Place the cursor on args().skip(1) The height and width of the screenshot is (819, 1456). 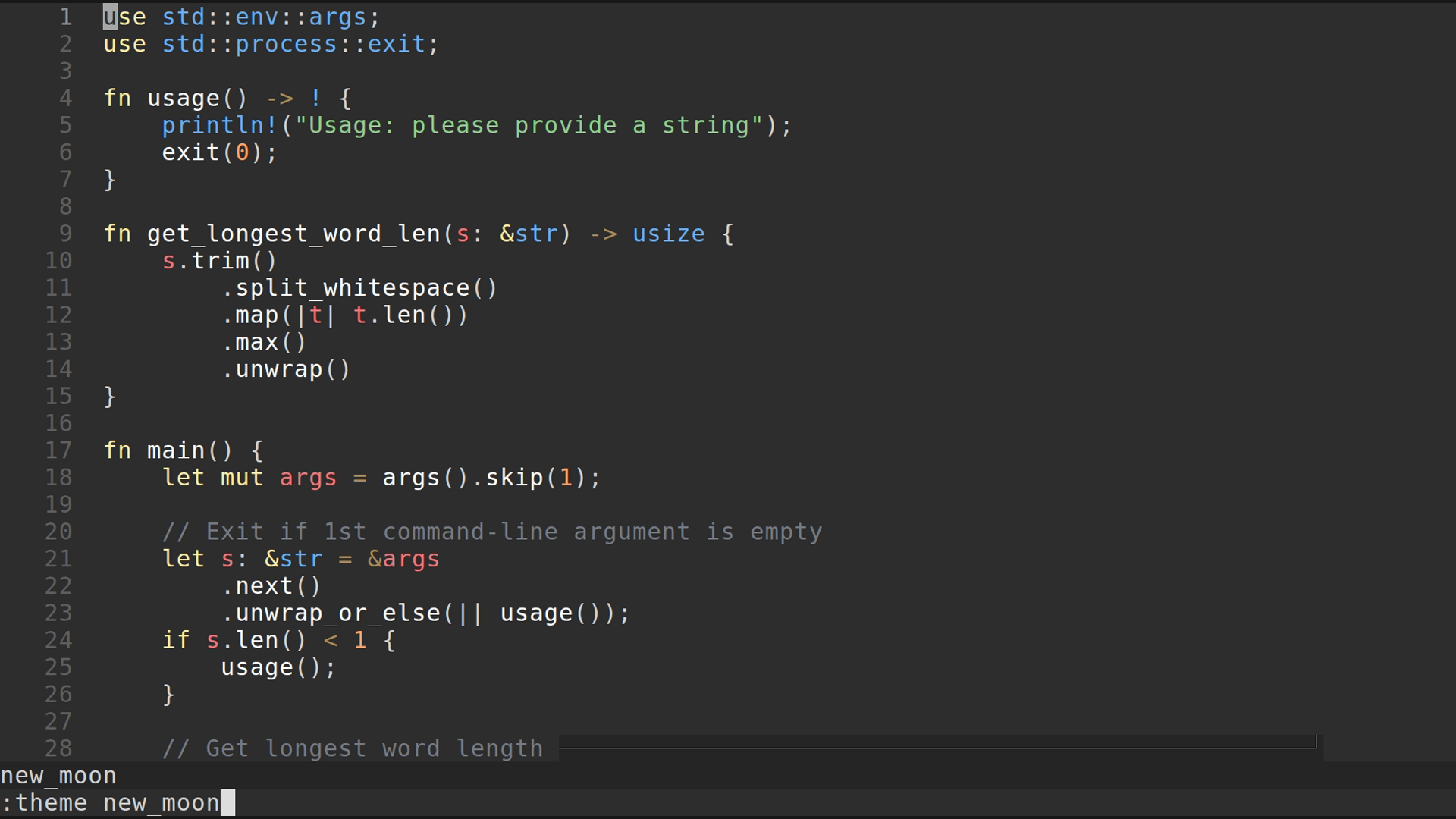coord(484,478)
